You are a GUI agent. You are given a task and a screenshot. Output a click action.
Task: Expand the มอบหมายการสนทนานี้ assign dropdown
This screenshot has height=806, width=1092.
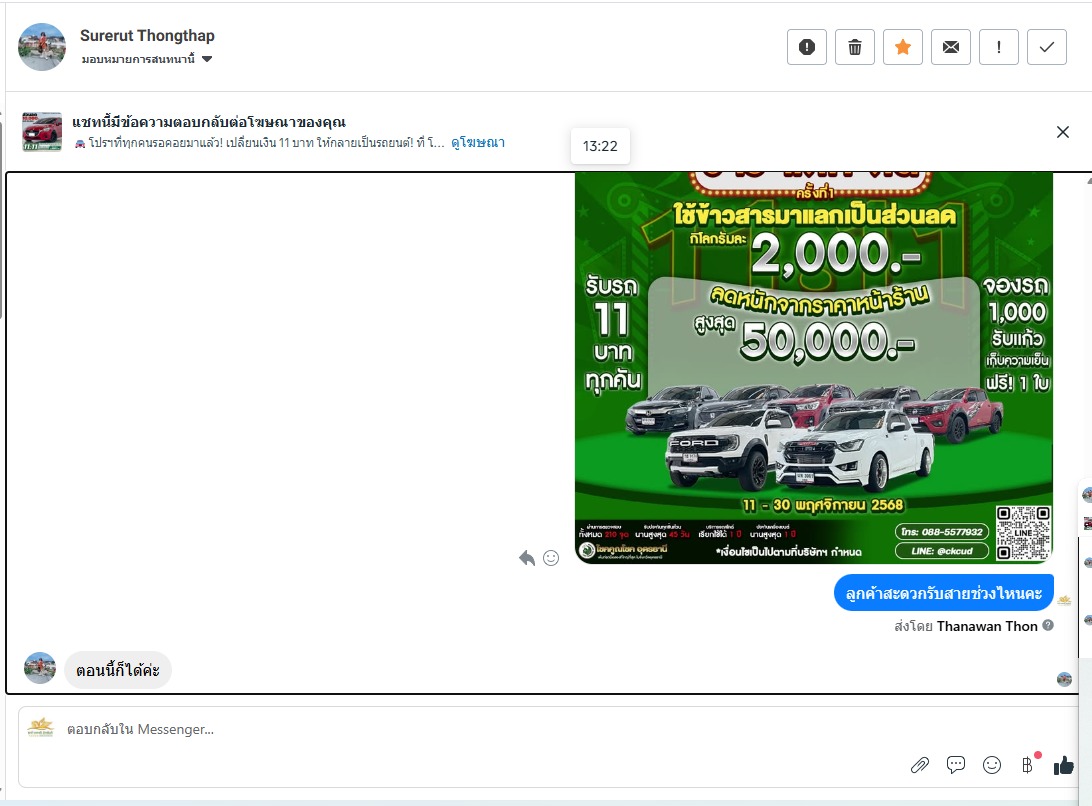pos(146,59)
